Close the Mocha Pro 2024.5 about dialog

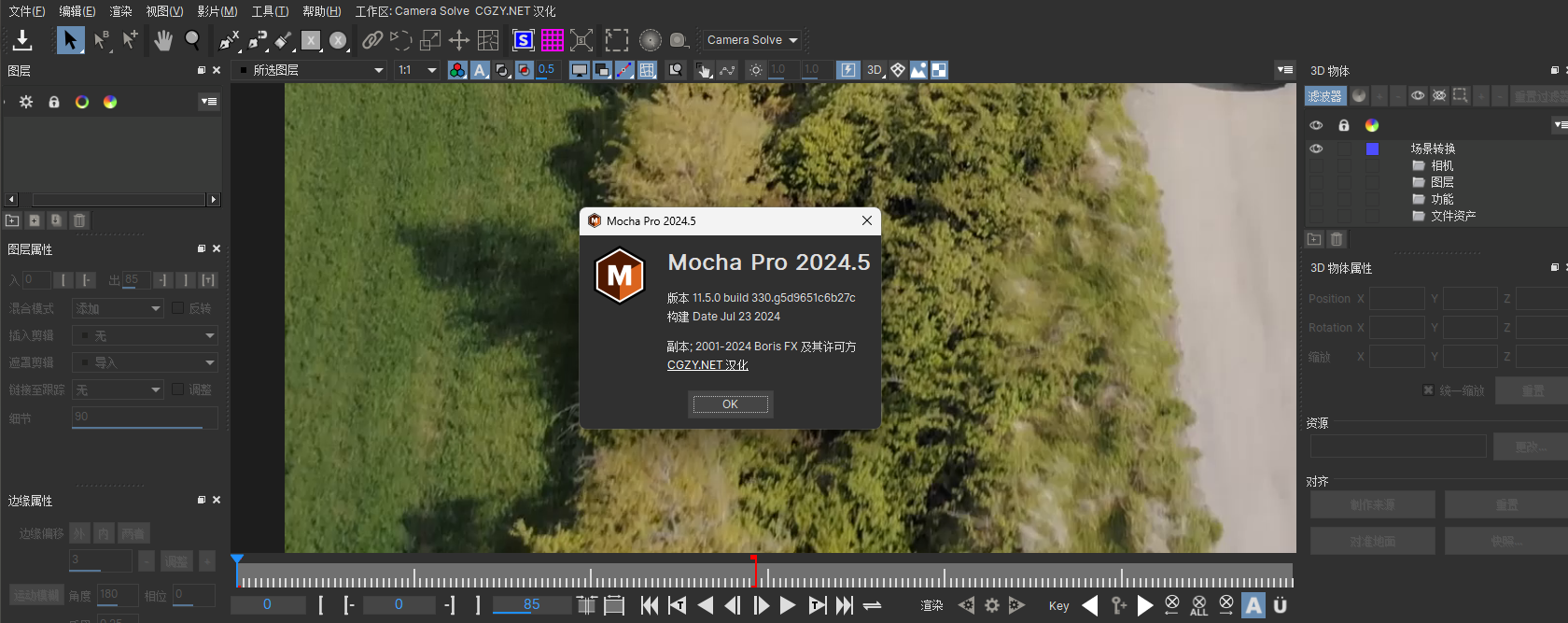tap(867, 220)
